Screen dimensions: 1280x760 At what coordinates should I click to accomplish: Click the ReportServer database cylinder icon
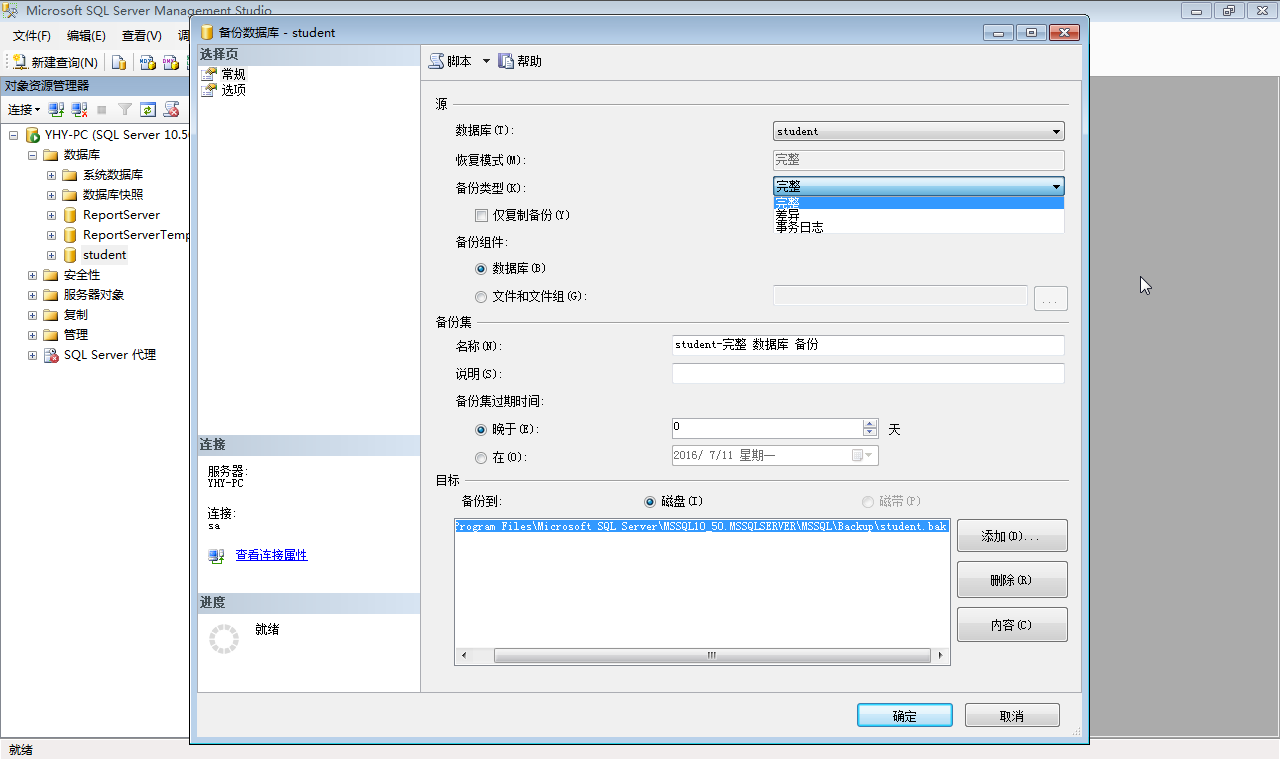[70, 215]
